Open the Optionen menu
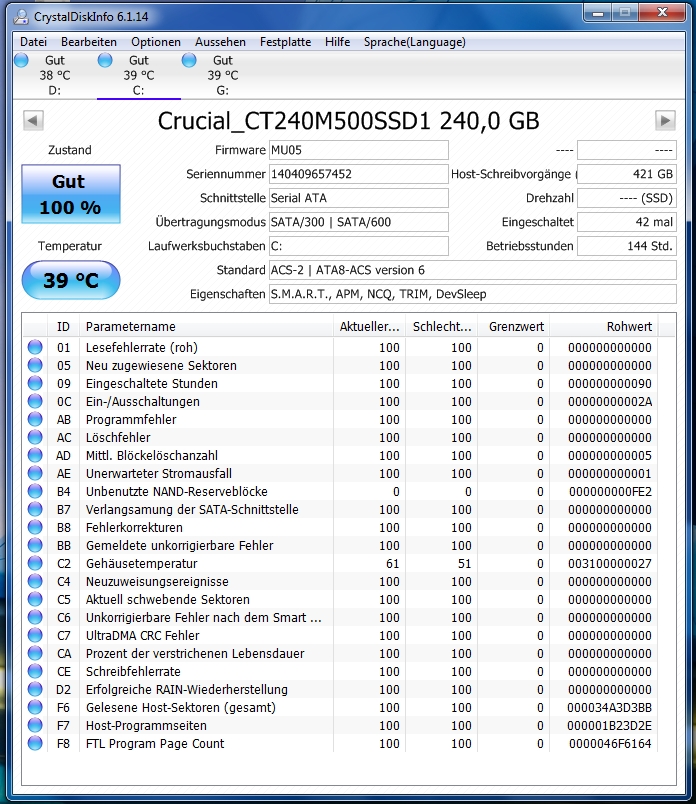The width and height of the screenshot is (696, 804). [x=156, y=42]
